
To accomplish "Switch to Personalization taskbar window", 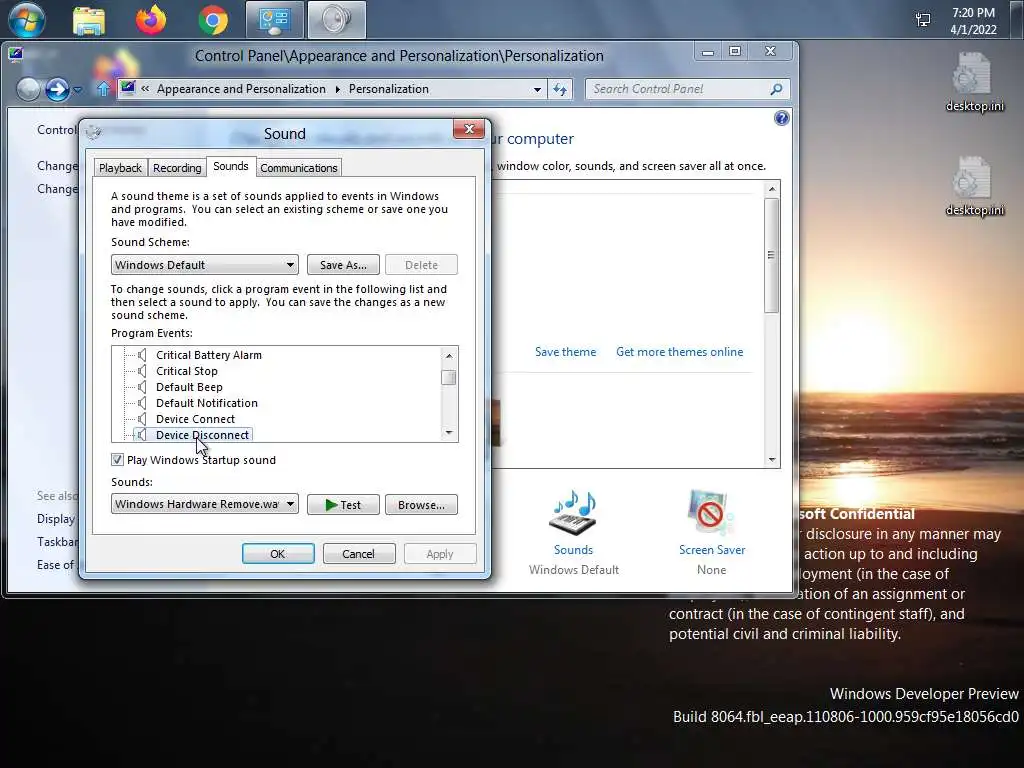I will (x=274, y=20).
